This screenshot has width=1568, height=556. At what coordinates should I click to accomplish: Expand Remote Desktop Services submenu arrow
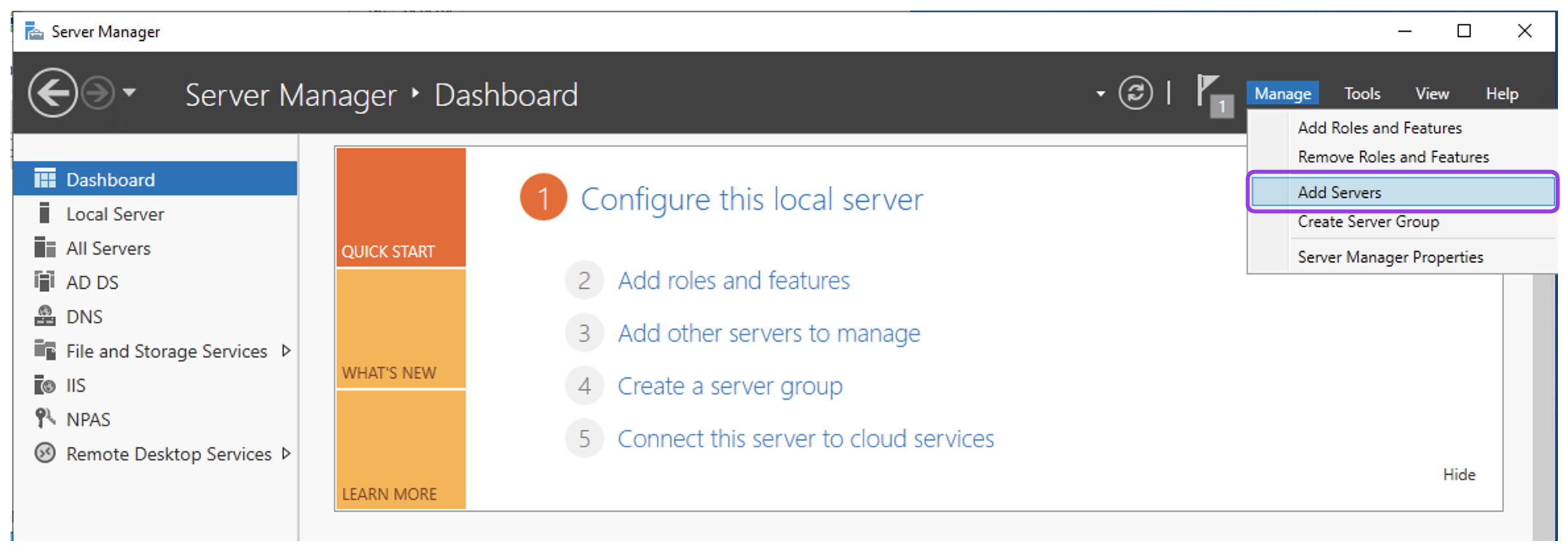[286, 453]
